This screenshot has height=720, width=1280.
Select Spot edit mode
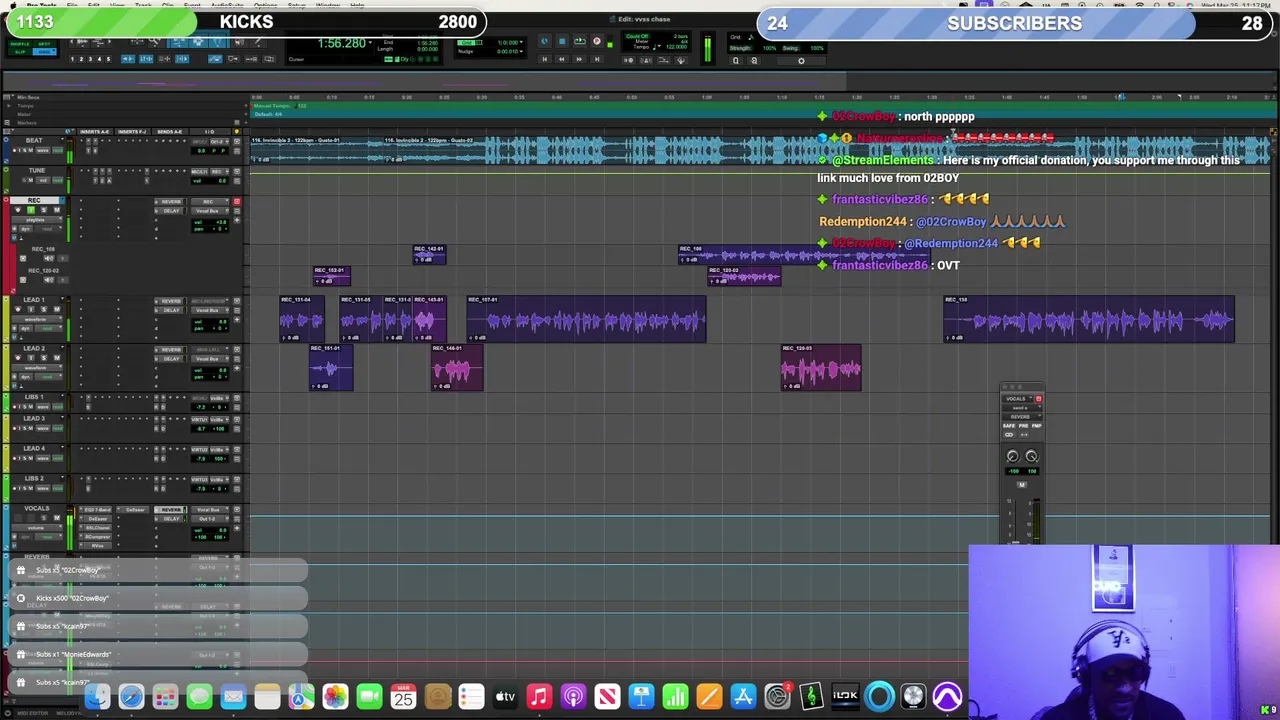pyautogui.click(x=44, y=44)
